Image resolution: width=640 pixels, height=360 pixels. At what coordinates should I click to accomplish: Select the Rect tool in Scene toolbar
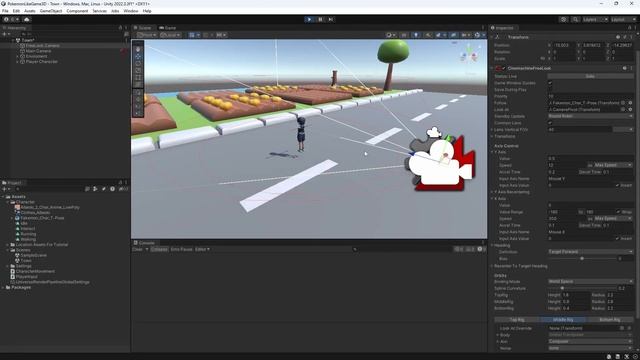tap(138, 77)
